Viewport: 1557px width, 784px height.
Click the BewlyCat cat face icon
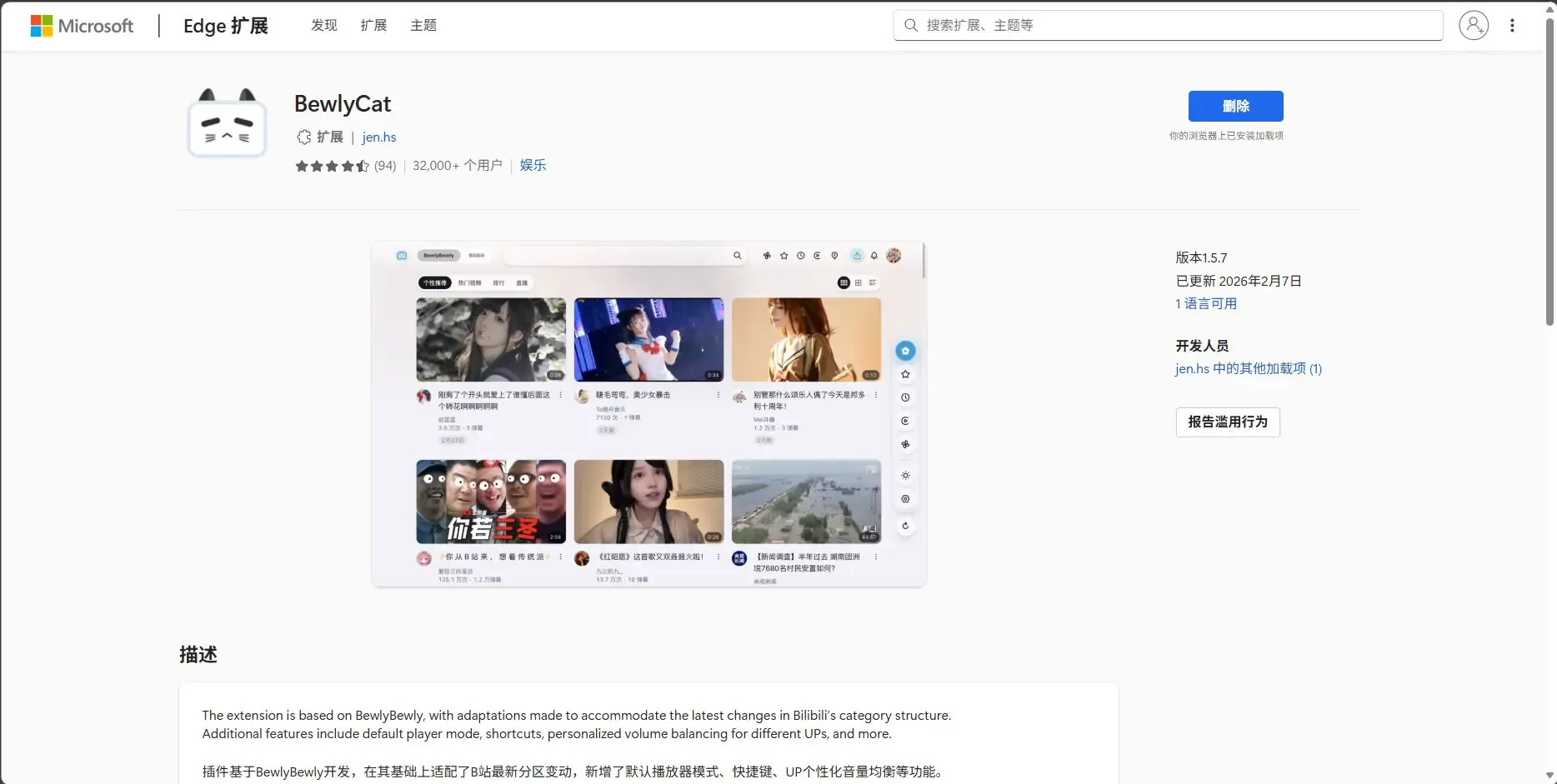227,125
